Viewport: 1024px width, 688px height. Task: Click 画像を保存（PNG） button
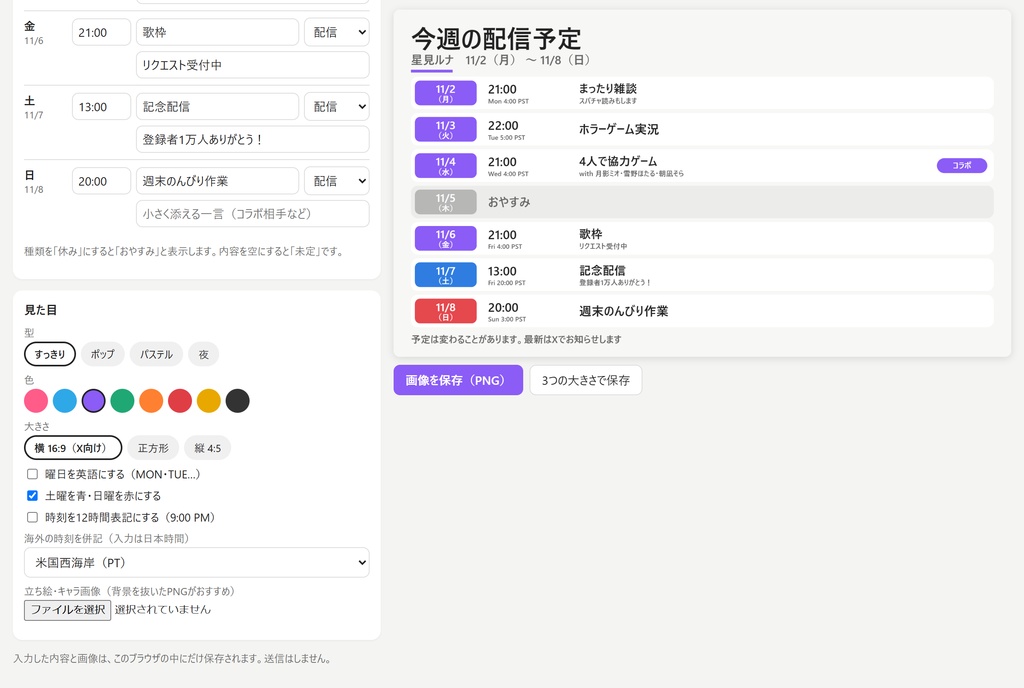pos(458,380)
